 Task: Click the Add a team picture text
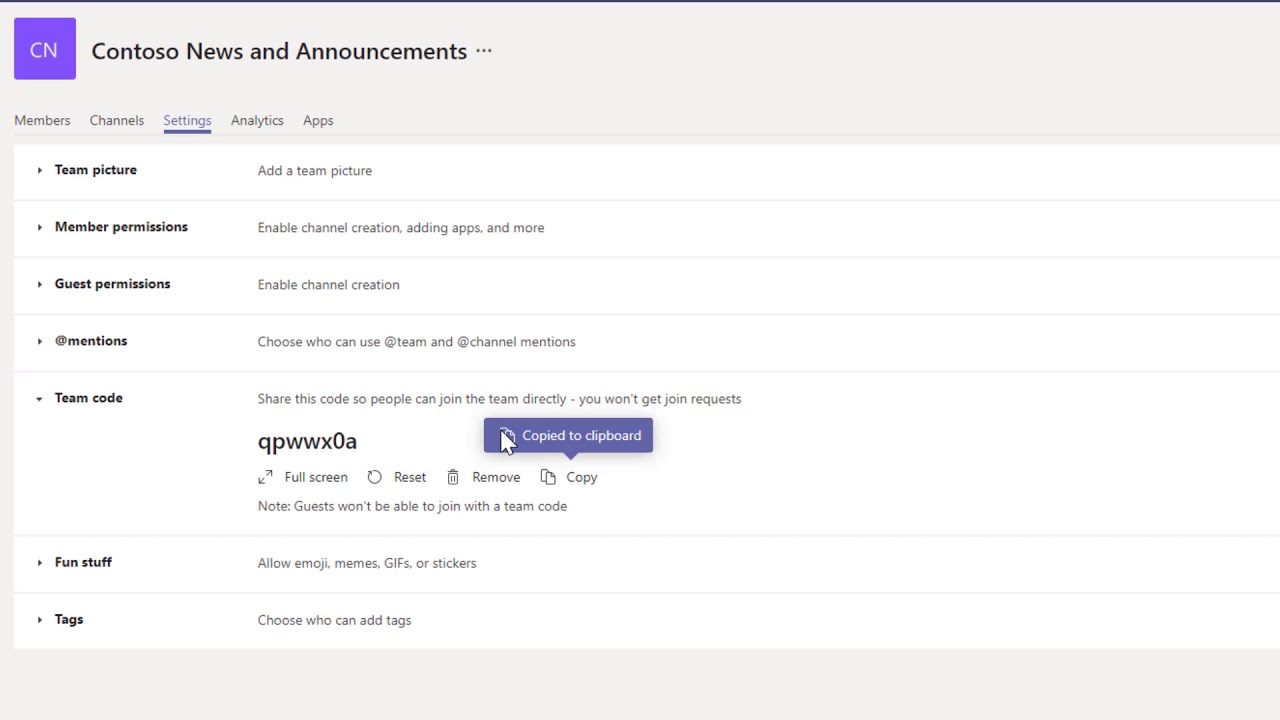click(315, 171)
